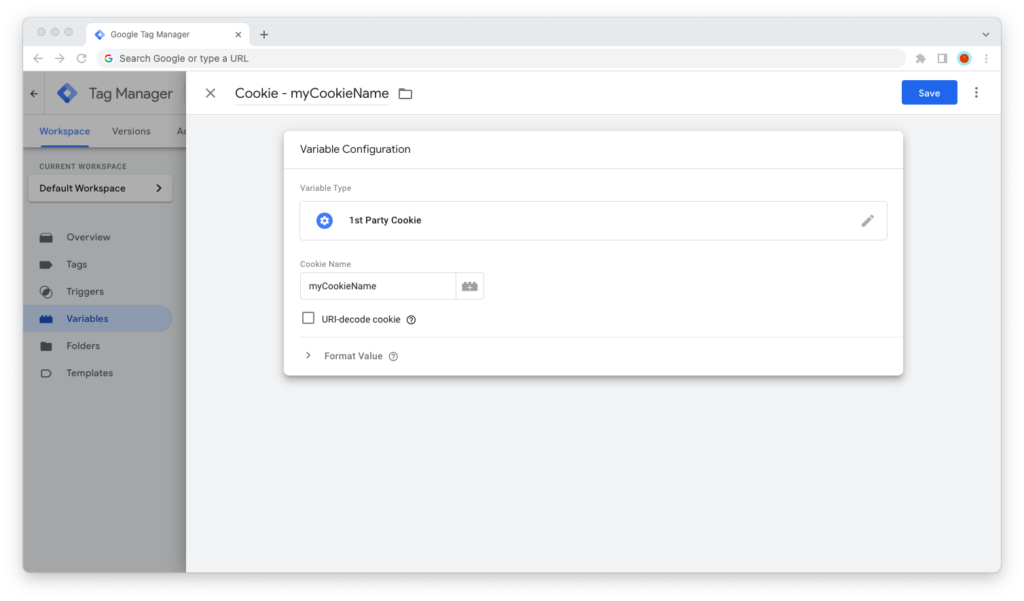Screen dimensions: 1024x601
Task: Close the Google Tag Manager tab
Action: pyautogui.click(x=238, y=35)
